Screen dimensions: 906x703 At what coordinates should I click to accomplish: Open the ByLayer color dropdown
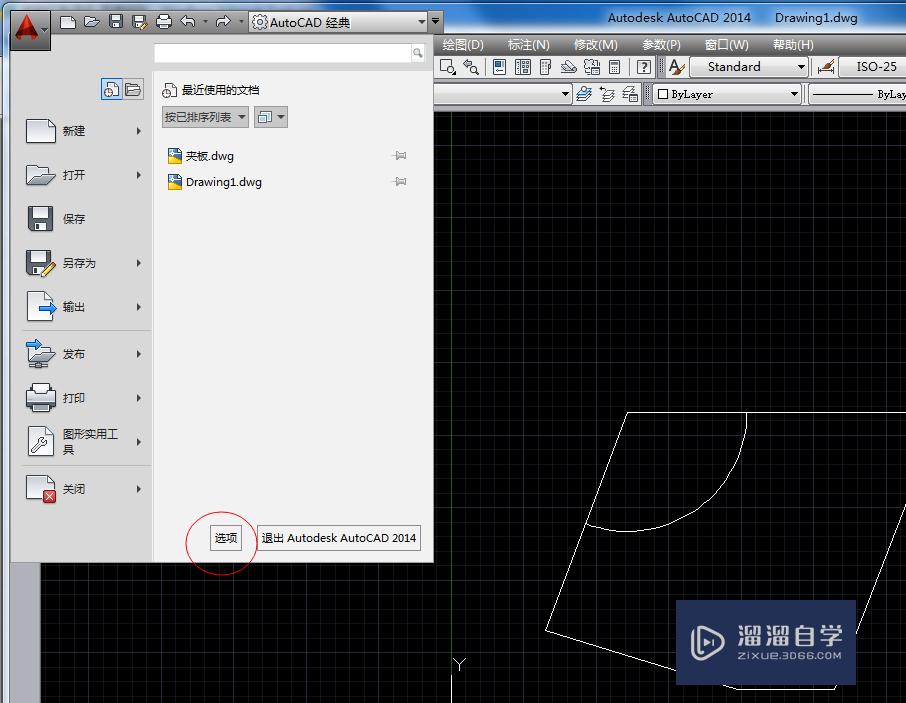pos(727,94)
